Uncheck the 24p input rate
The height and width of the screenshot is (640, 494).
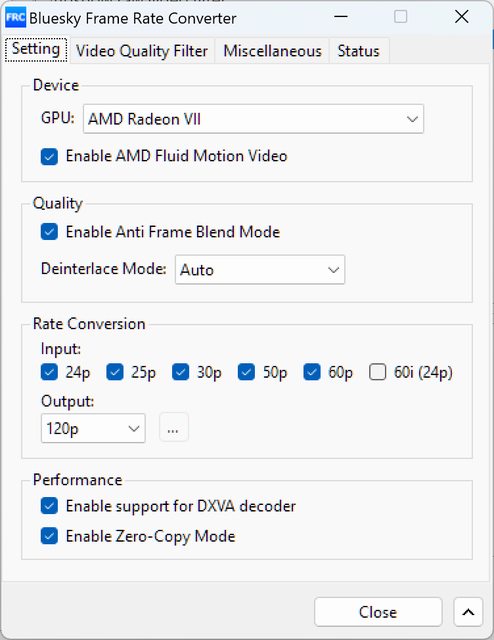tap(49, 372)
